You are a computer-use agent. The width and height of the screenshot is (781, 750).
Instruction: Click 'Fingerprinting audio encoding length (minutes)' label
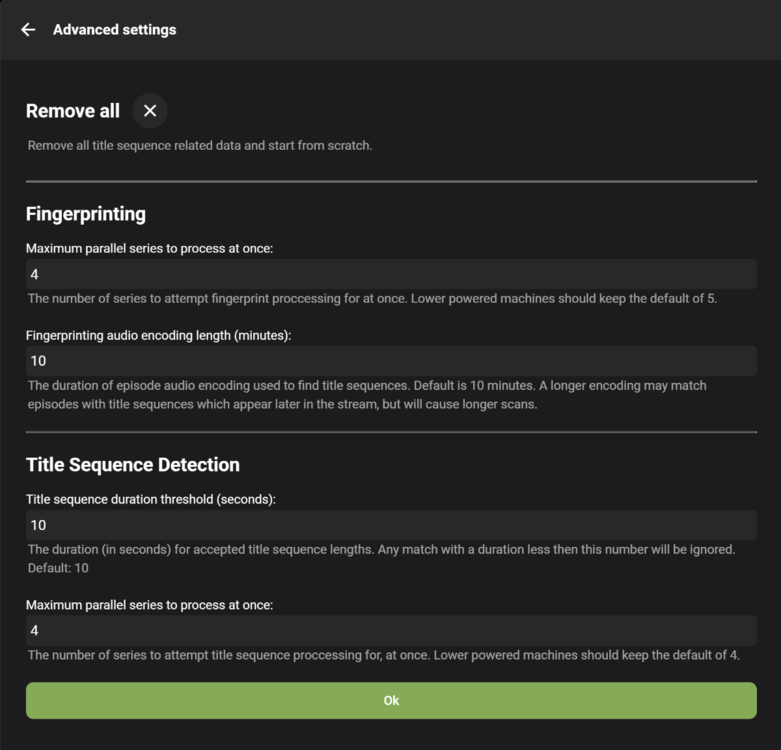[x=158, y=335]
